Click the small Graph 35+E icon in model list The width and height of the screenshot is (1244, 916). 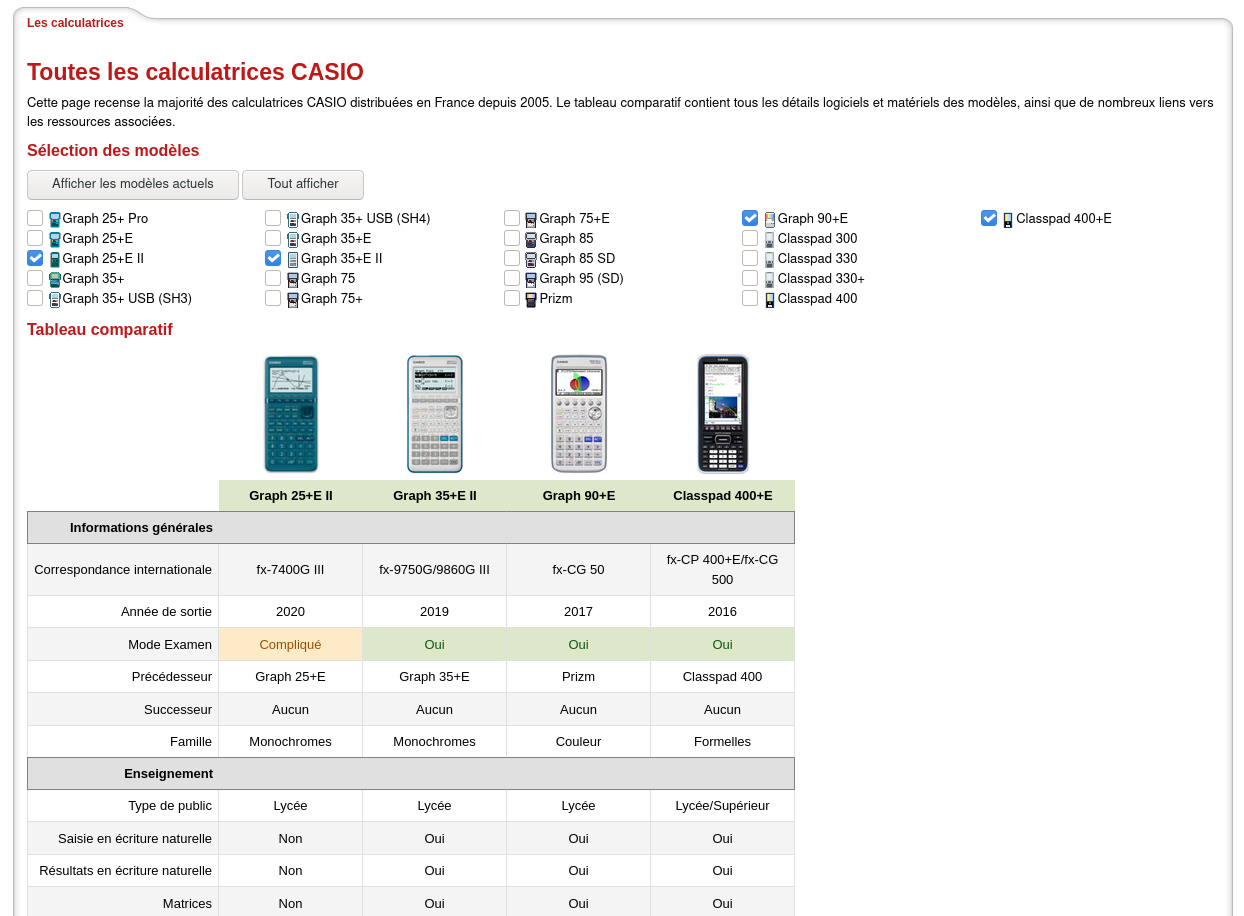click(x=293, y=239)
